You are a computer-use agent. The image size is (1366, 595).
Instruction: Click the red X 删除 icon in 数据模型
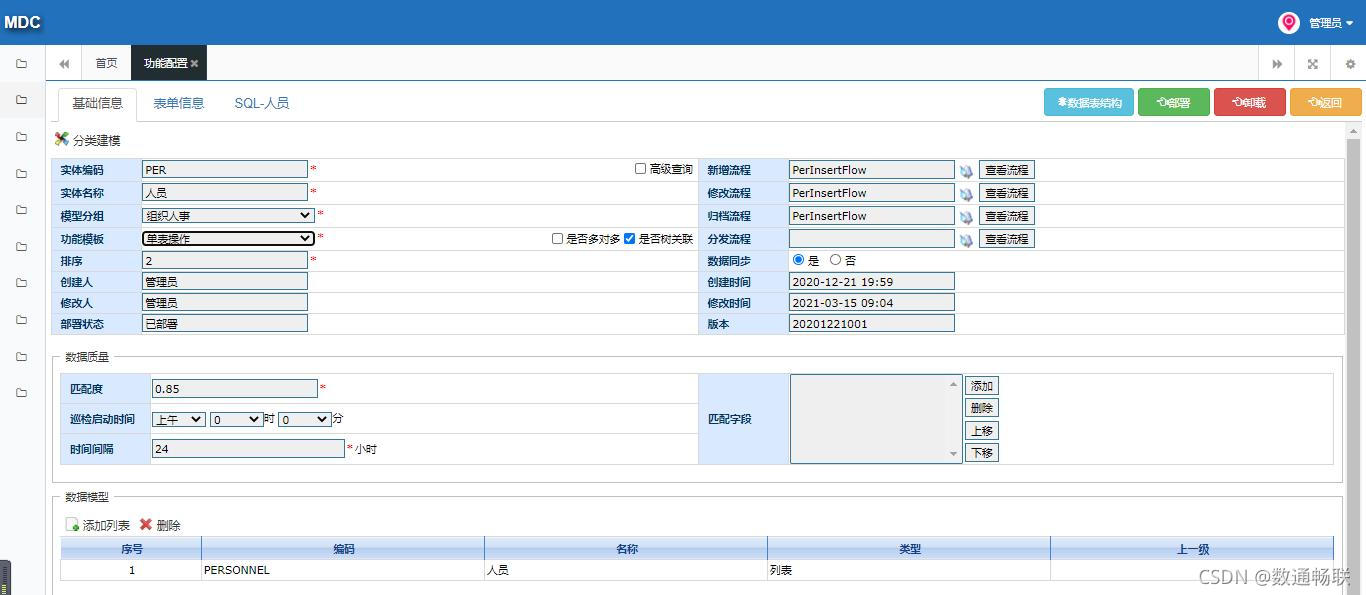coord(146,525)
